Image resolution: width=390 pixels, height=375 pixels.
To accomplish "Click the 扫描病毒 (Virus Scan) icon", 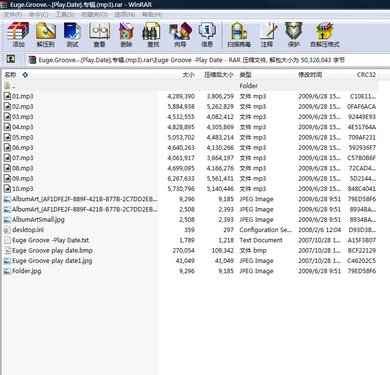I will [x=239, y=34].
